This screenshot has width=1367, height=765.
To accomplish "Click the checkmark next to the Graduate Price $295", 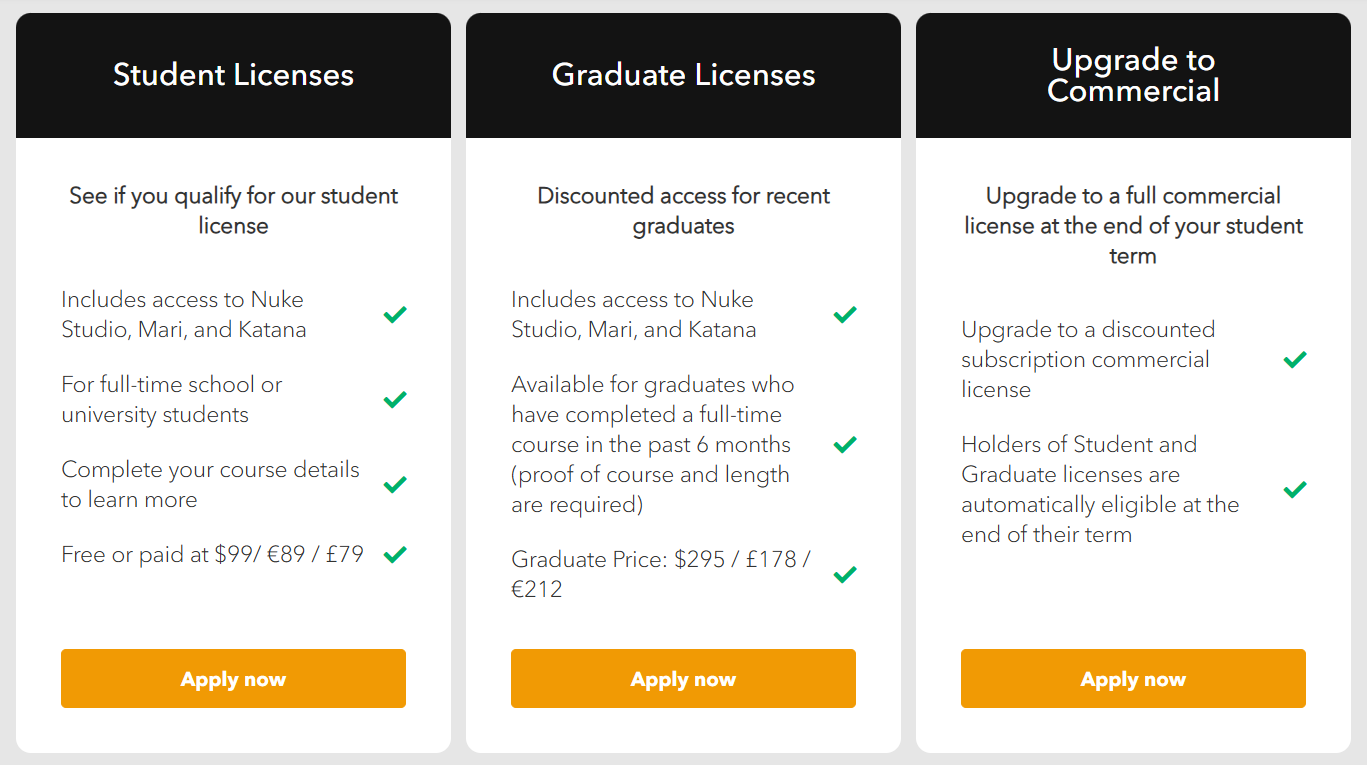I will 844,574.
